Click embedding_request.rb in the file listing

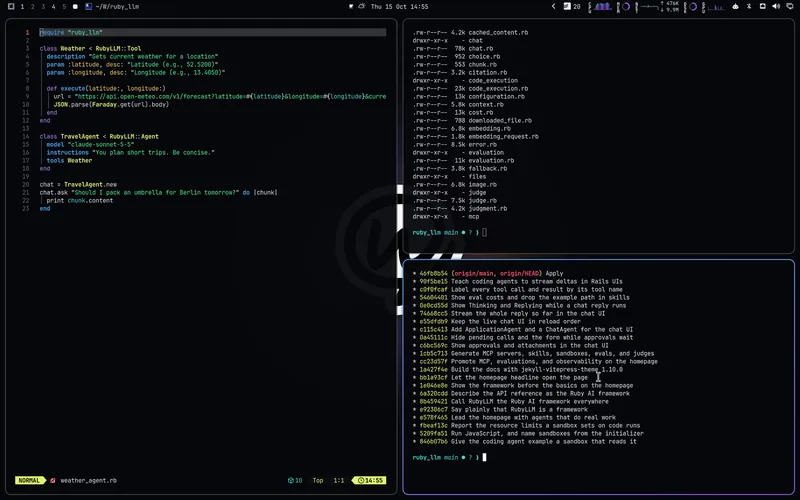tap(504, 137)
